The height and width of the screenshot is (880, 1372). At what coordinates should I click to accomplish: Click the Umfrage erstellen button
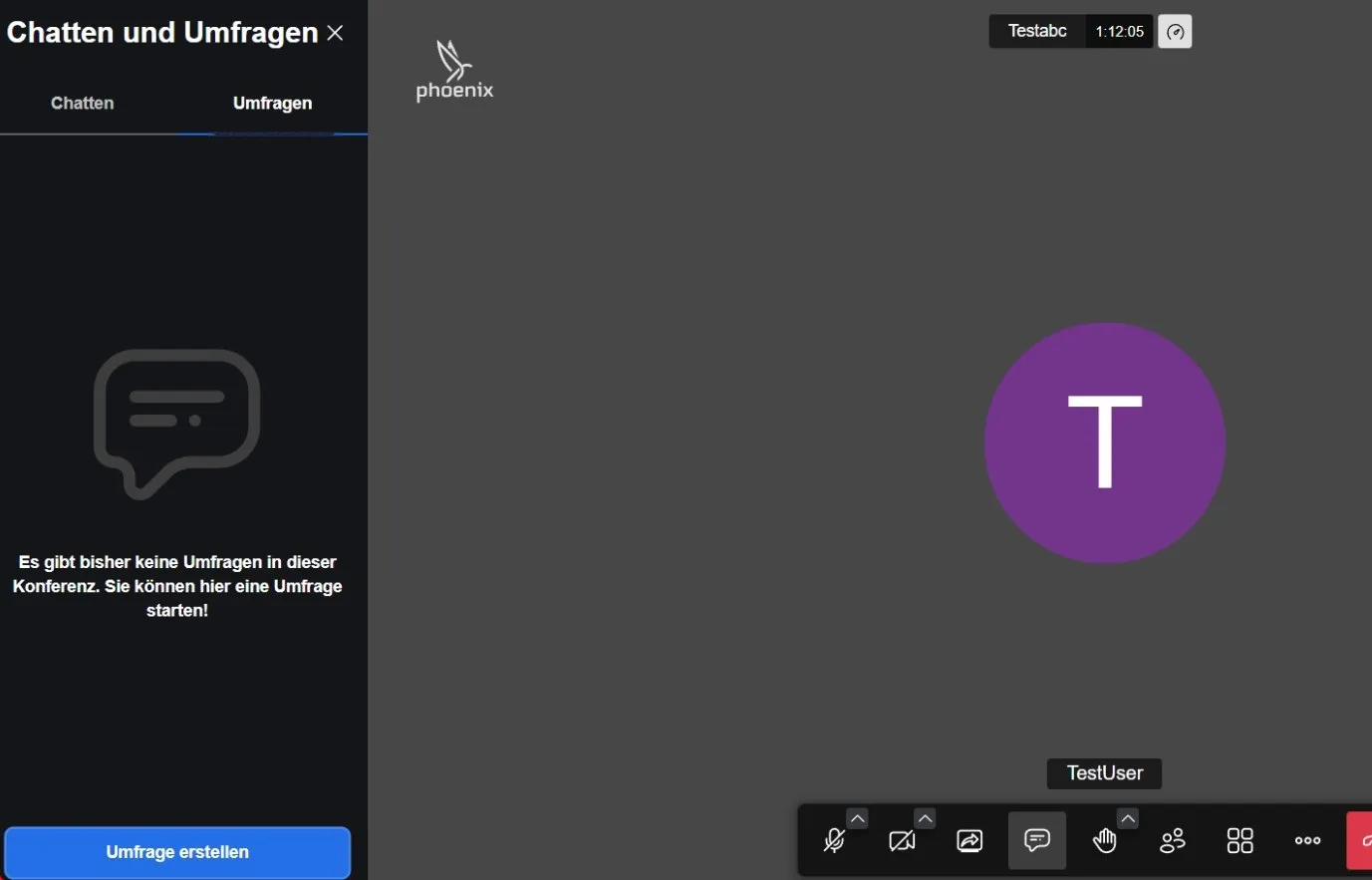pyautogui.click(x=177, y=852)
